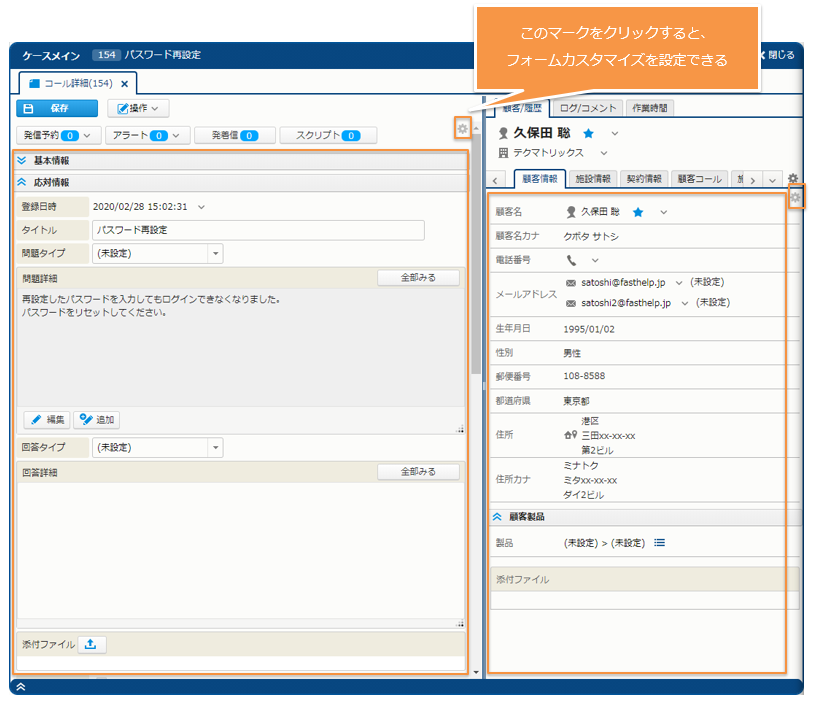
Task: Click into the タイトル input field
Action: [257, 230]
